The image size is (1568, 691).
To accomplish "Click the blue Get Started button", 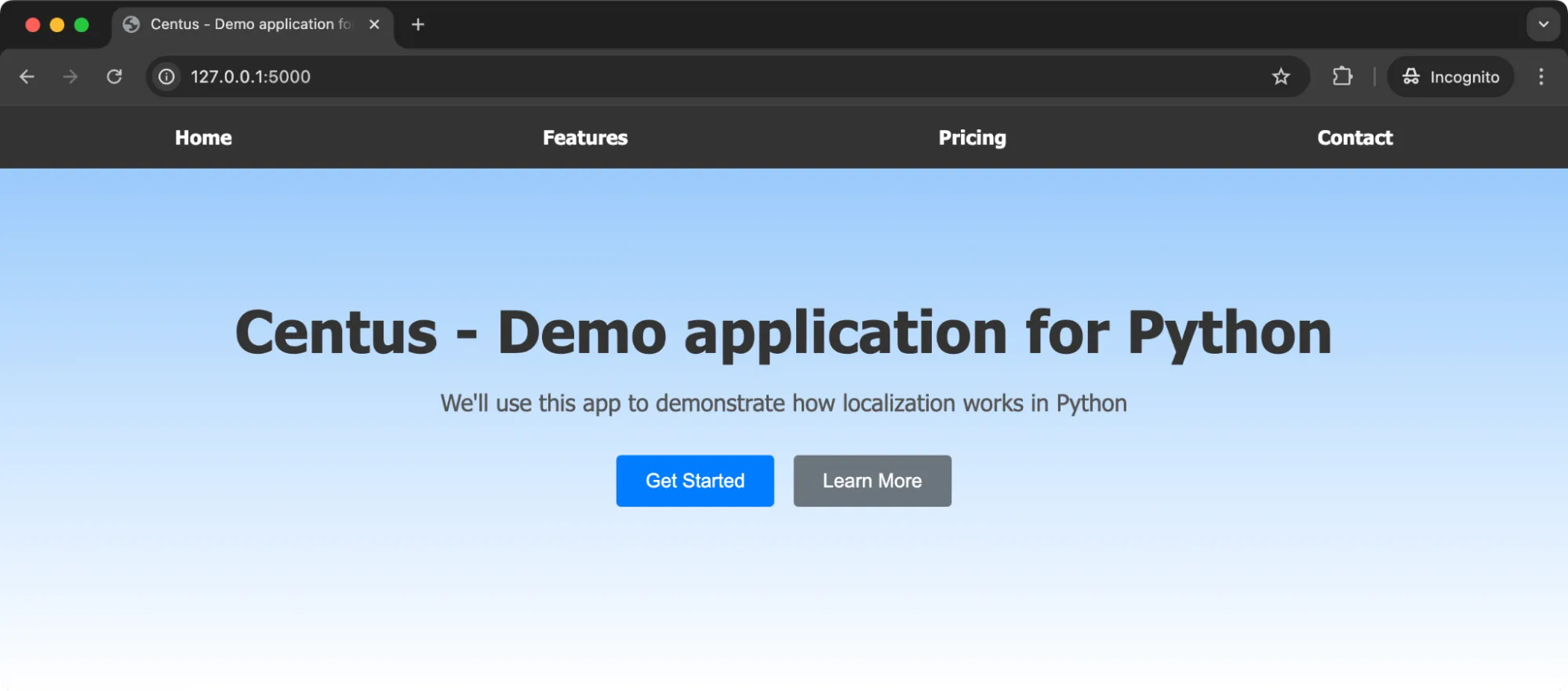I will pos(695,481).
